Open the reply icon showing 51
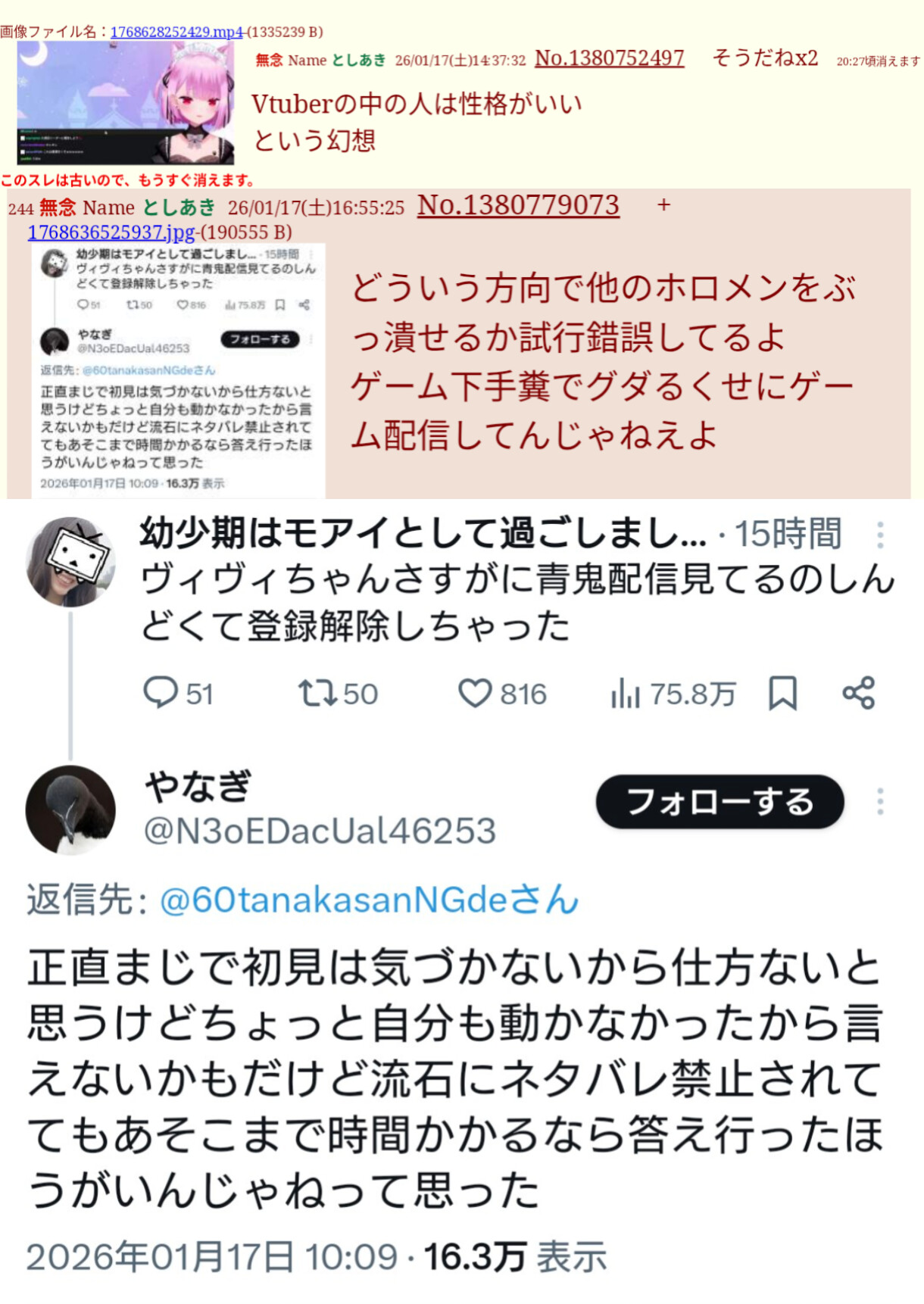The width and height of the screenshot is (924, 1304). tap(160, 692)
